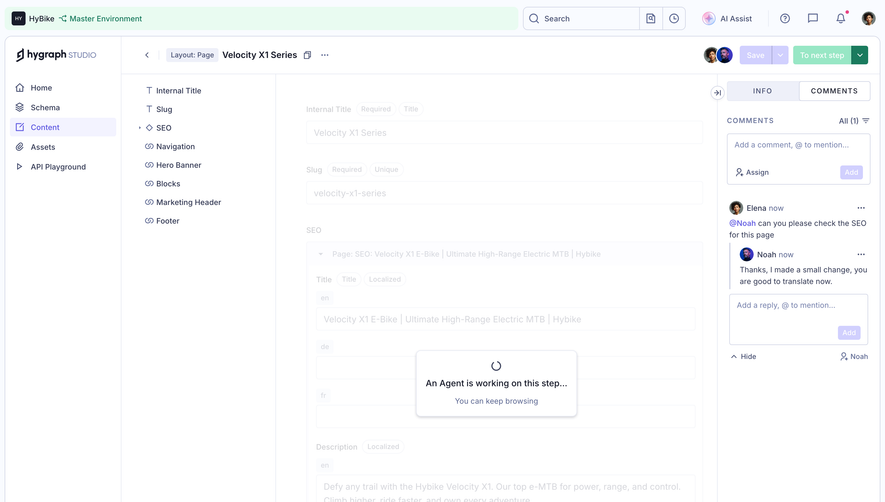Open the content search document icon
The image size is (885, 502).
click(651, 19)
